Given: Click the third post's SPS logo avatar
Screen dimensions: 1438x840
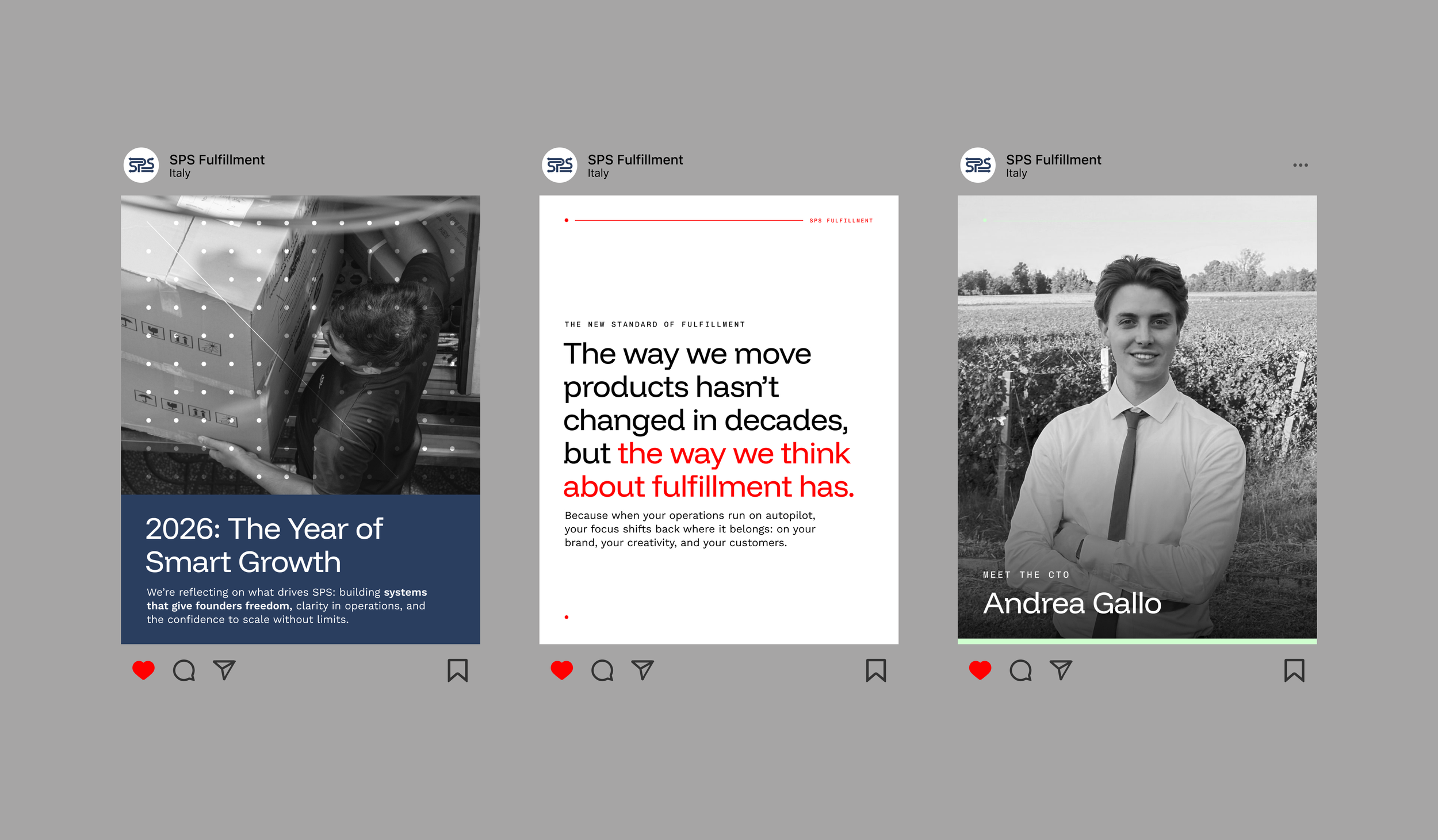Looking at the screenshot, I should point(978,166).
